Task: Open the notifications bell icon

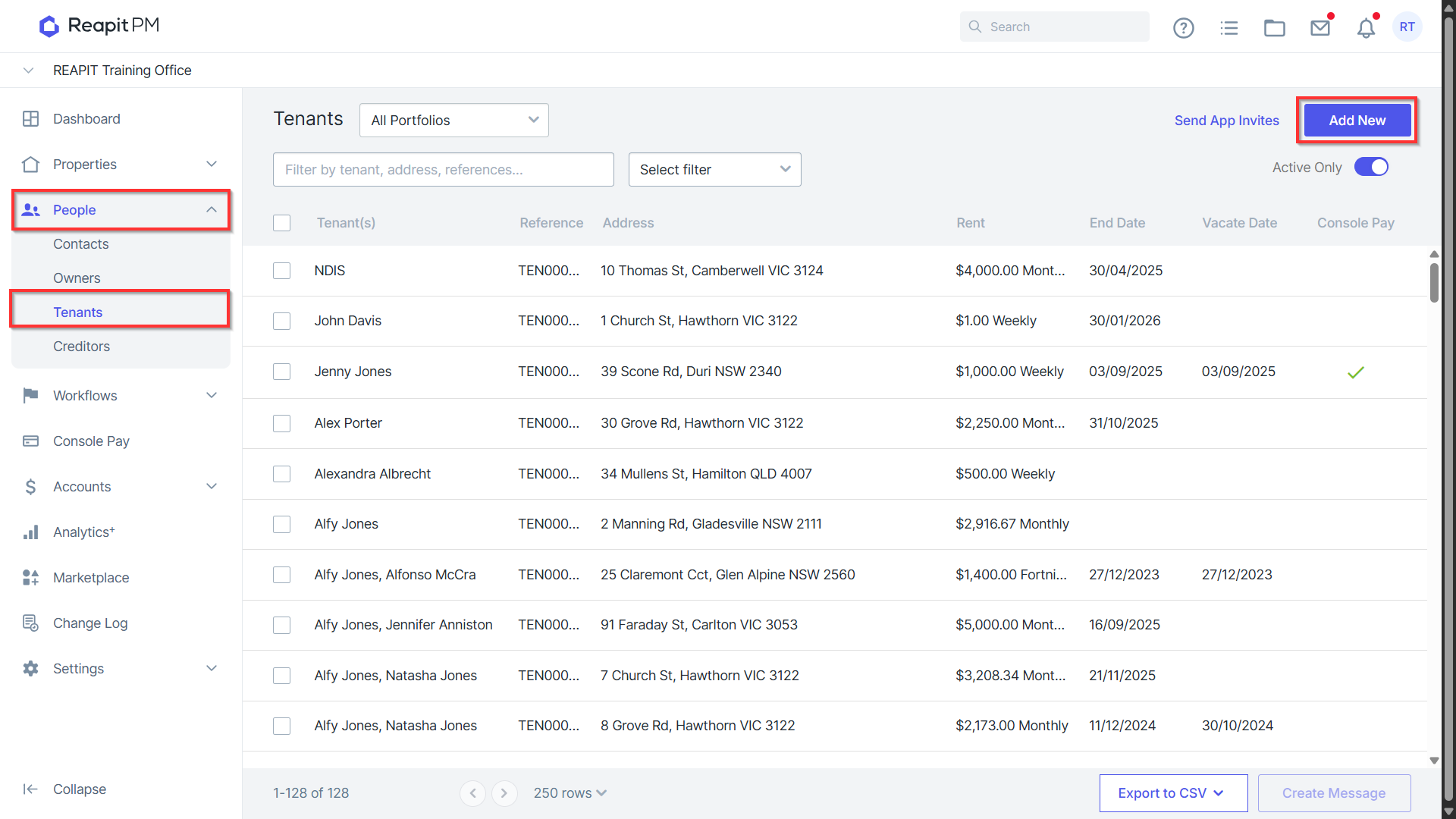Action: pyautogui.click(x=1365, y=28)
